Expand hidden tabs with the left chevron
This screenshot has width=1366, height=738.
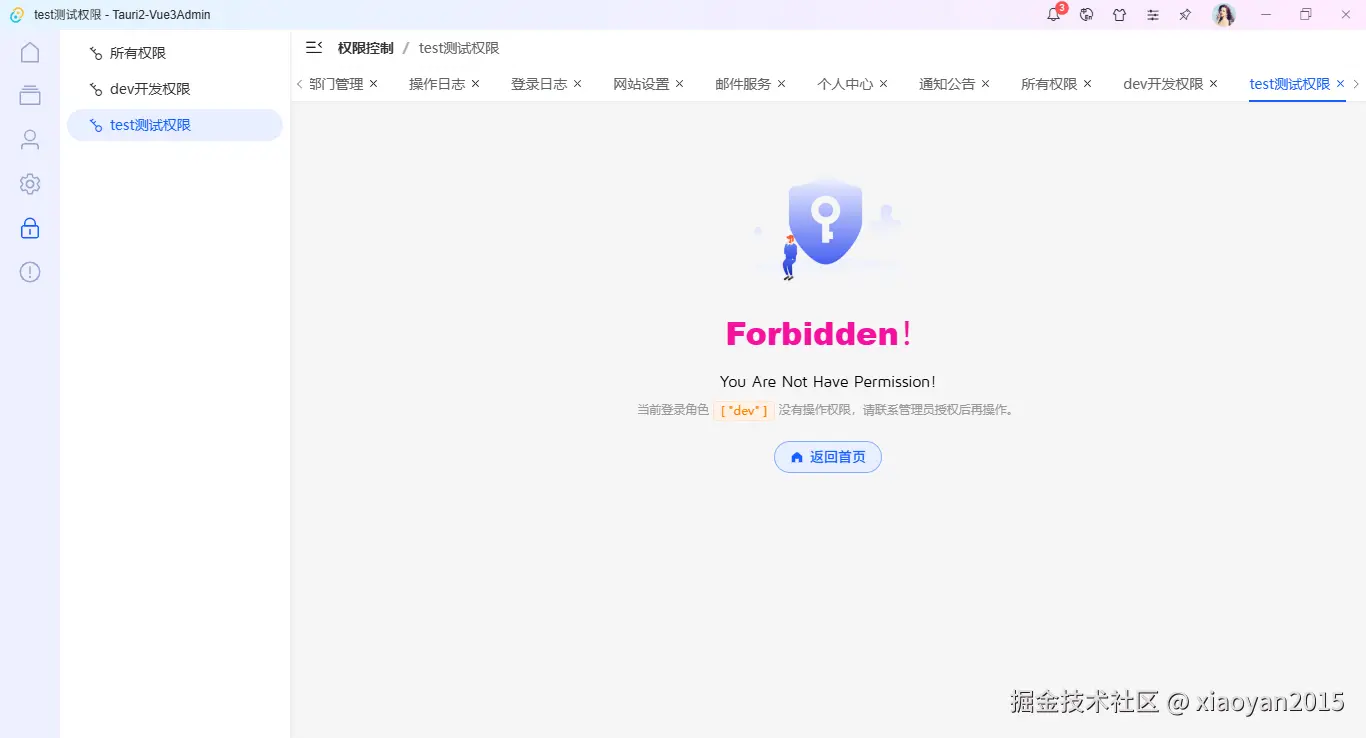298,84
